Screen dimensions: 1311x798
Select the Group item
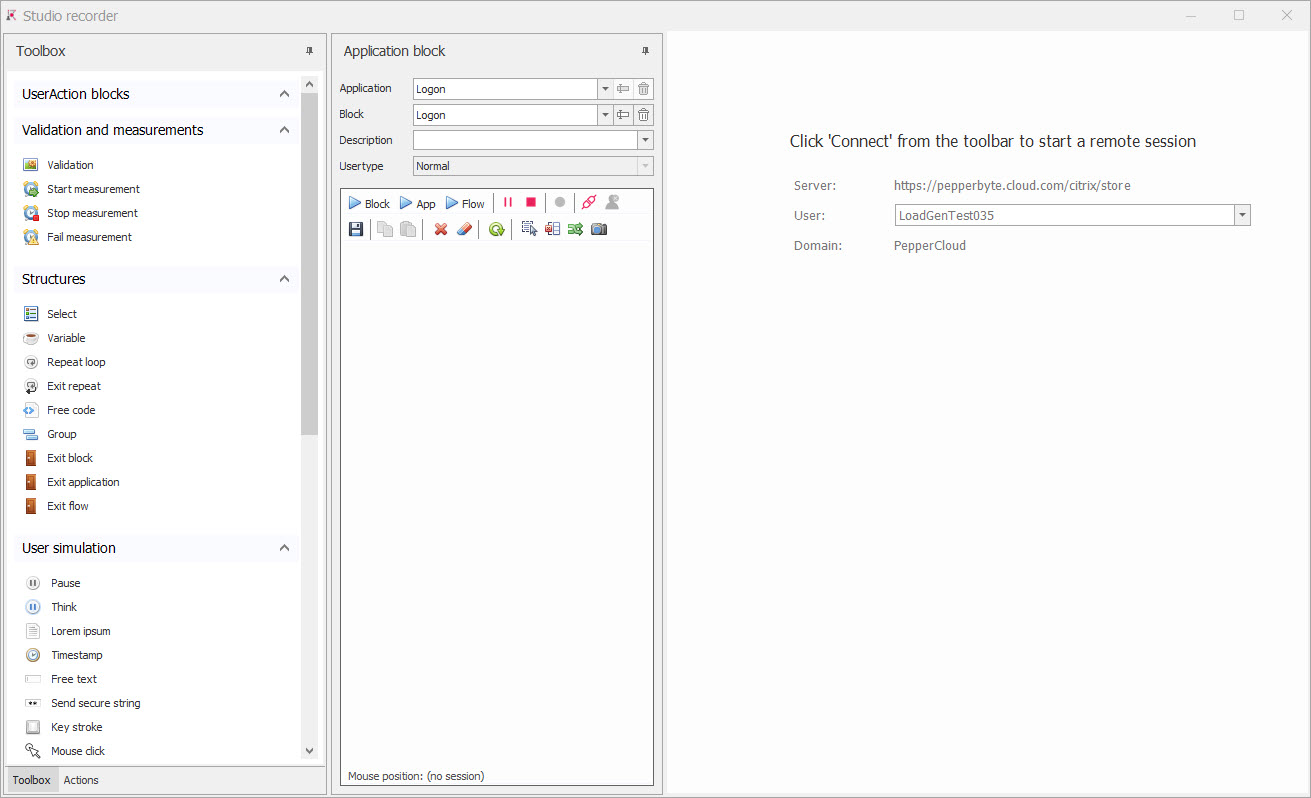50,434
